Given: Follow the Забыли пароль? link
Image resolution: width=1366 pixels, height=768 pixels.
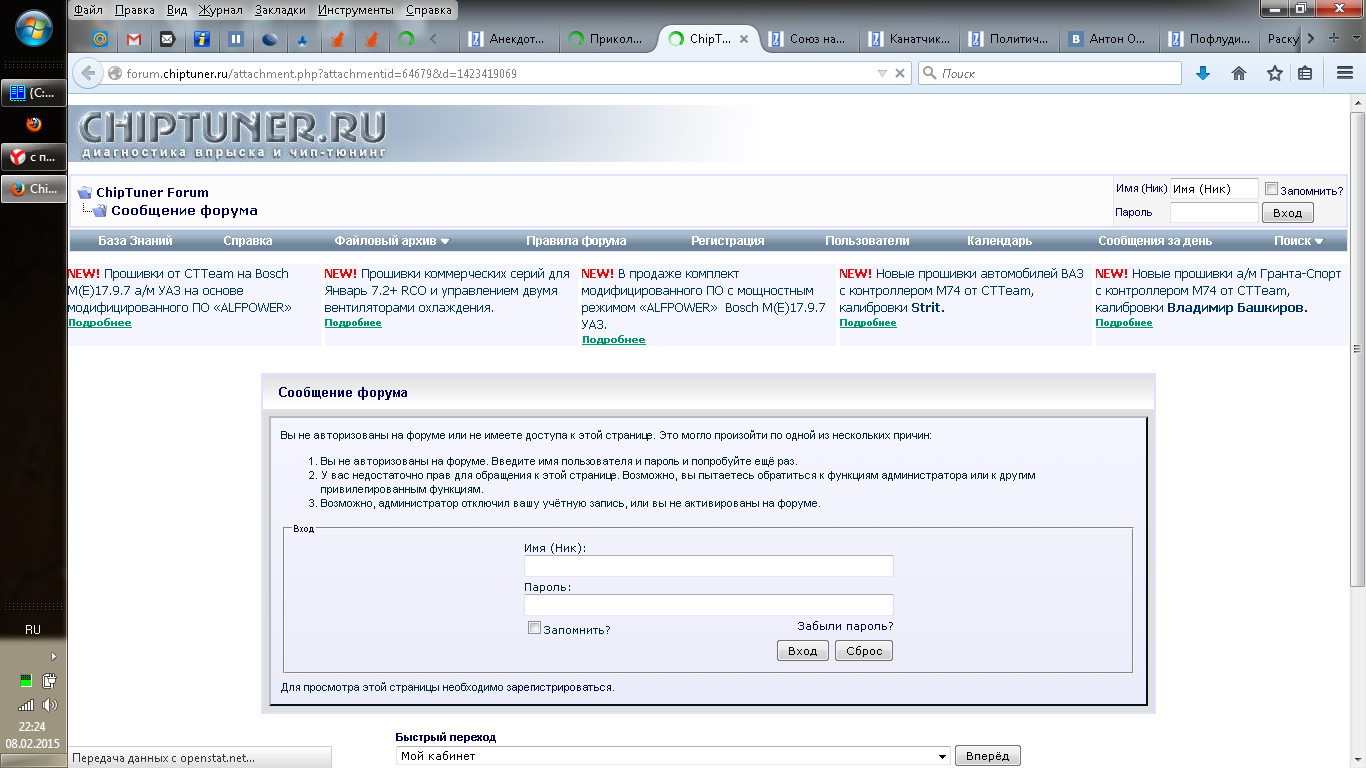Looking at the screenshot, I should (845, 626).
